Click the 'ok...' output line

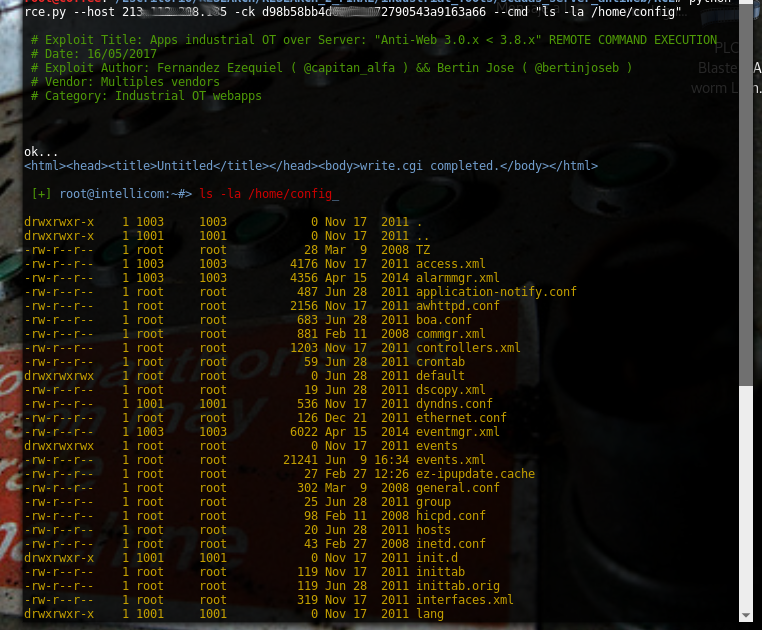(41, 152)
